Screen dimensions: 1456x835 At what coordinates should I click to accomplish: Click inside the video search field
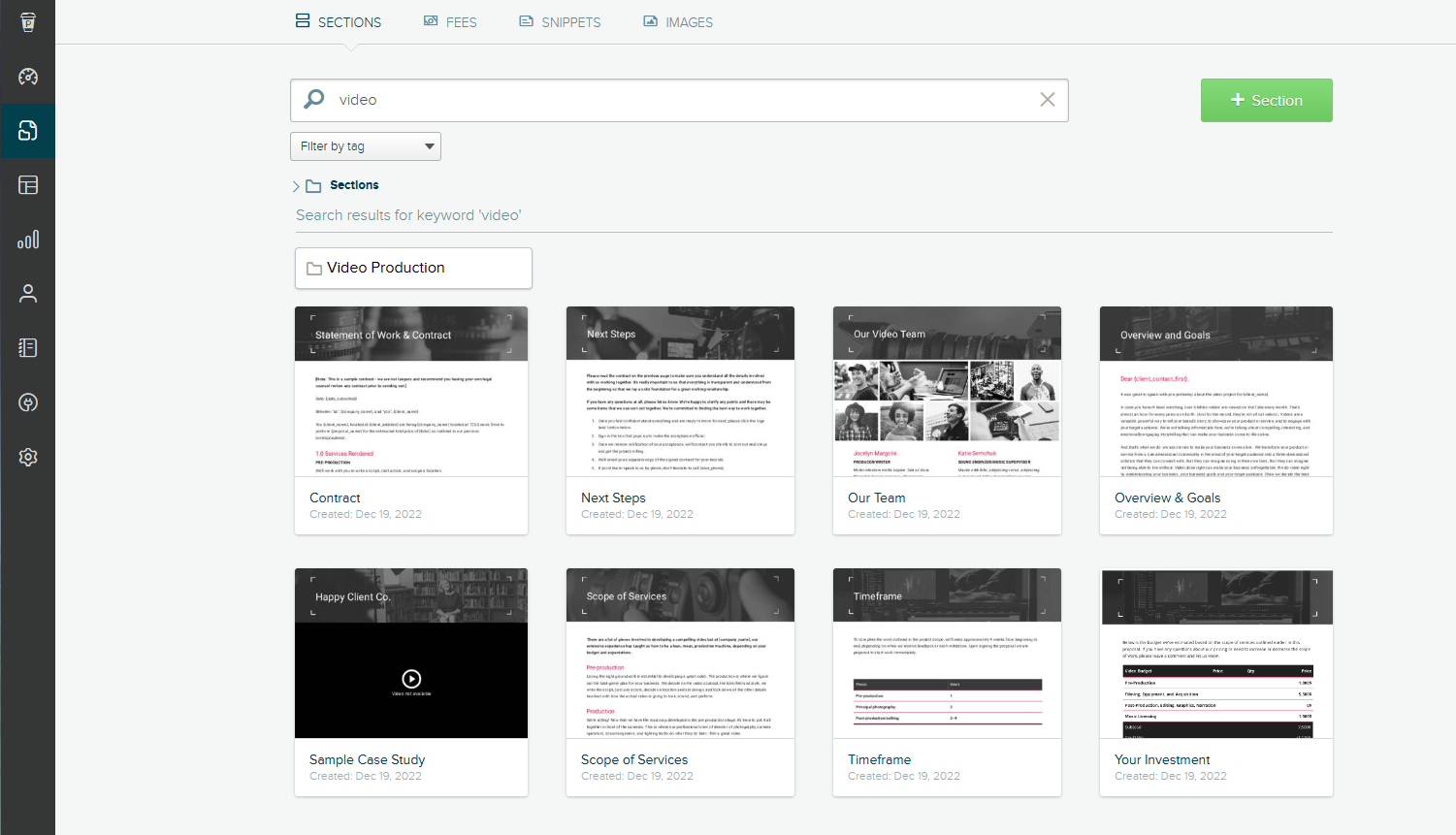coord(679,99)
